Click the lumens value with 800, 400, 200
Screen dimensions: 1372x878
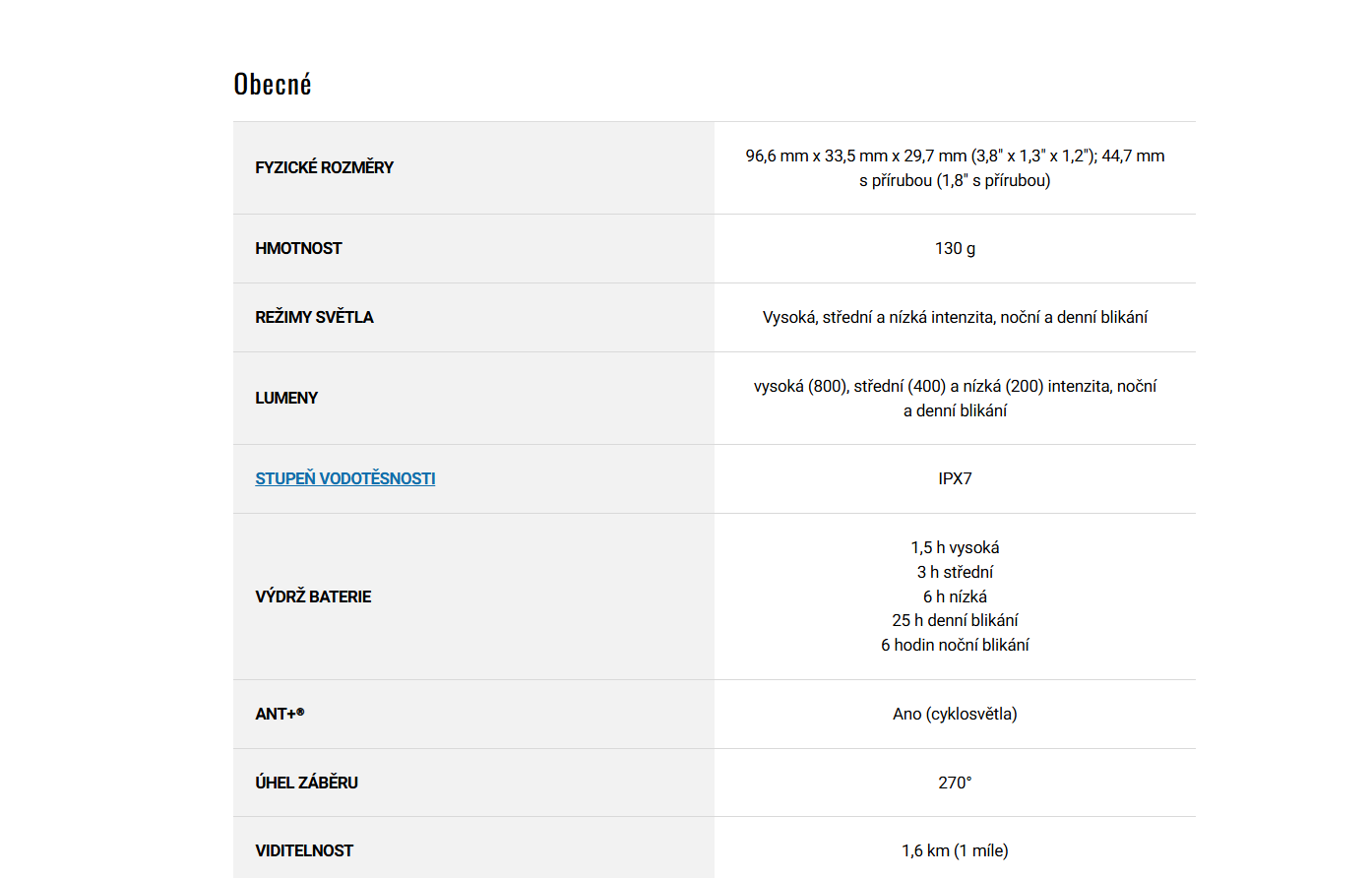pos(955,398)
